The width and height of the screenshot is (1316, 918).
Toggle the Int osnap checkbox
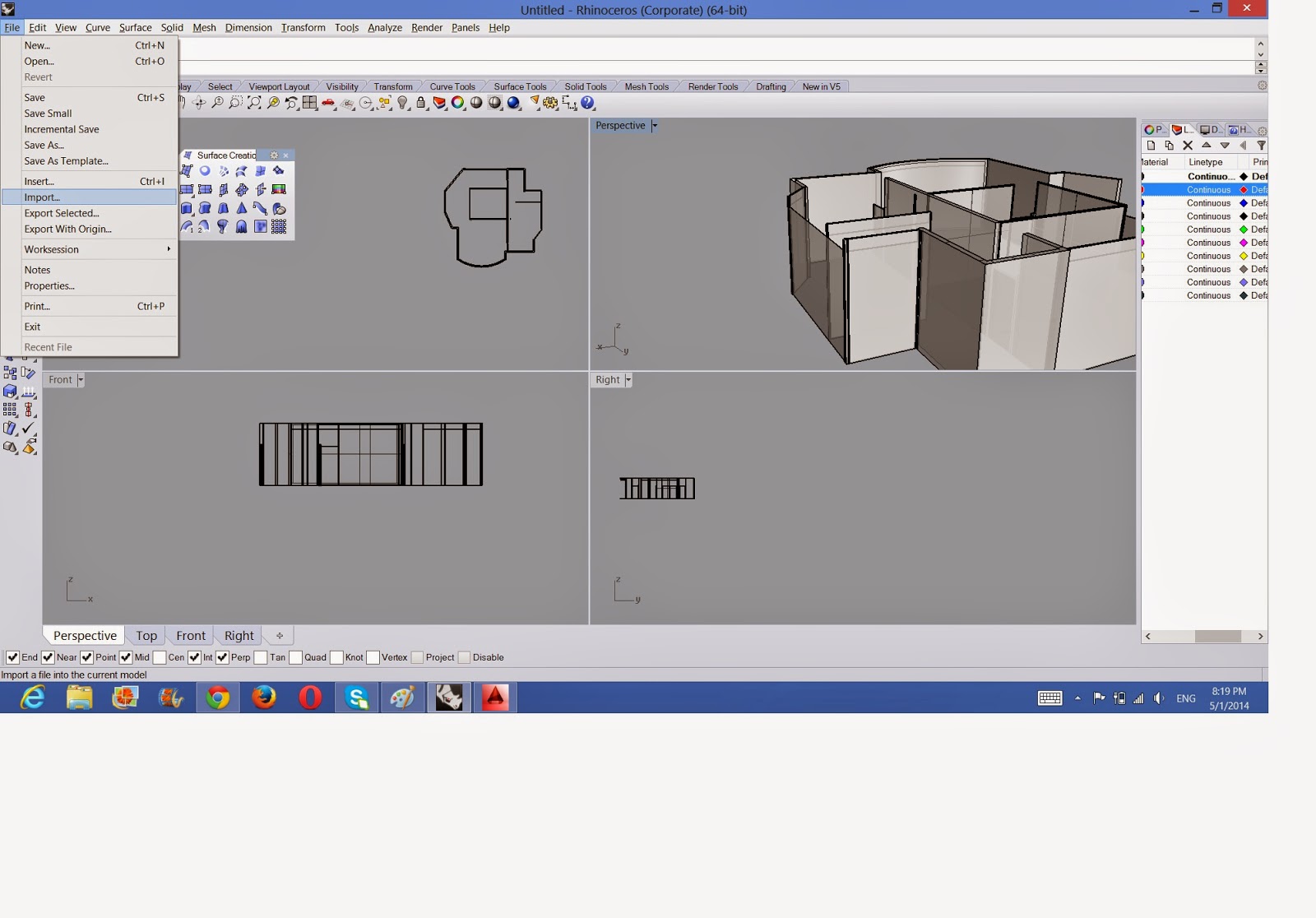(194, 657)
